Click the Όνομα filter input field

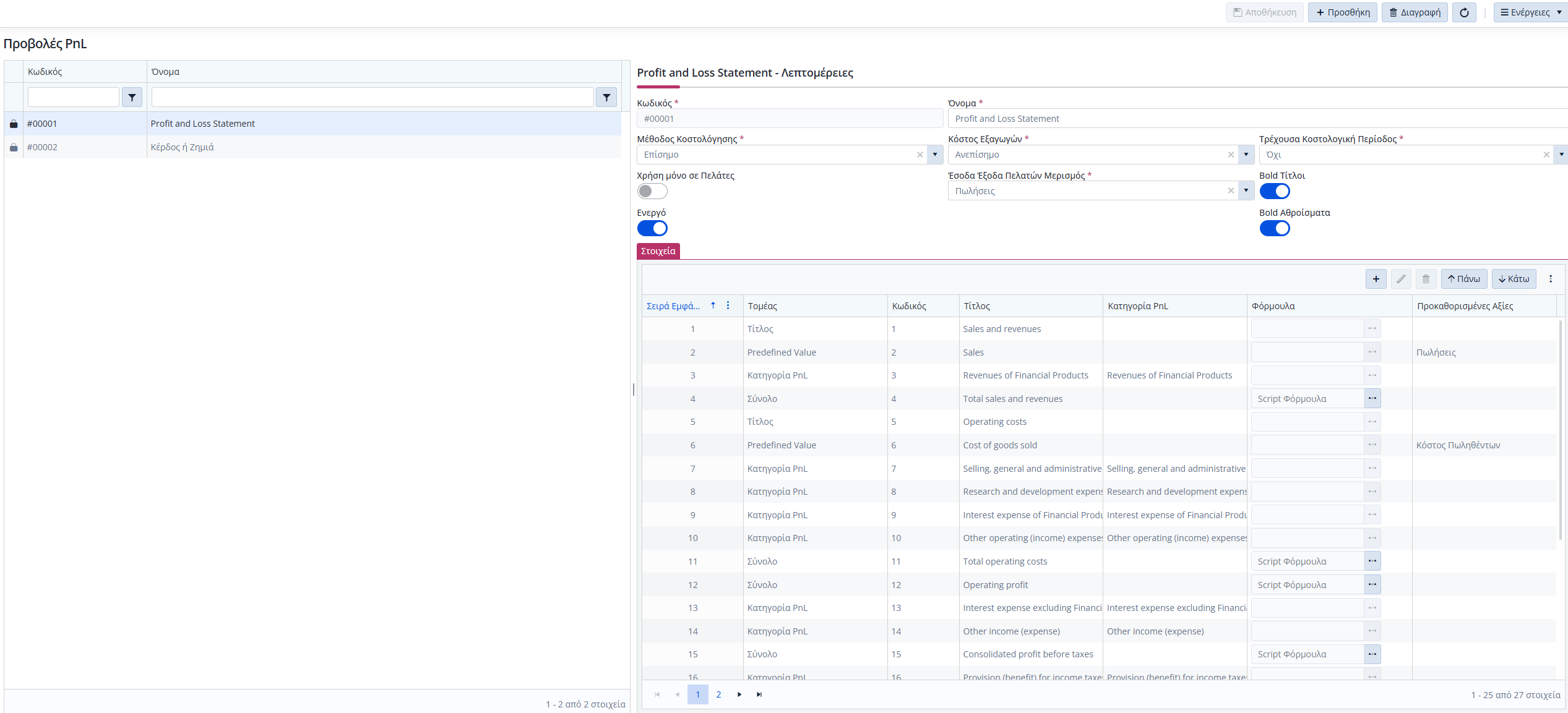click(373, 97)
